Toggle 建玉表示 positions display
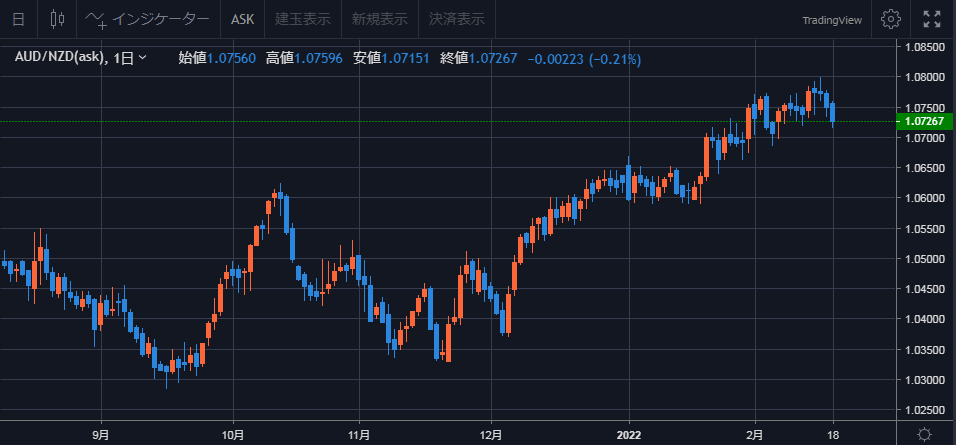The image size is (956, 445). (303, 19)
